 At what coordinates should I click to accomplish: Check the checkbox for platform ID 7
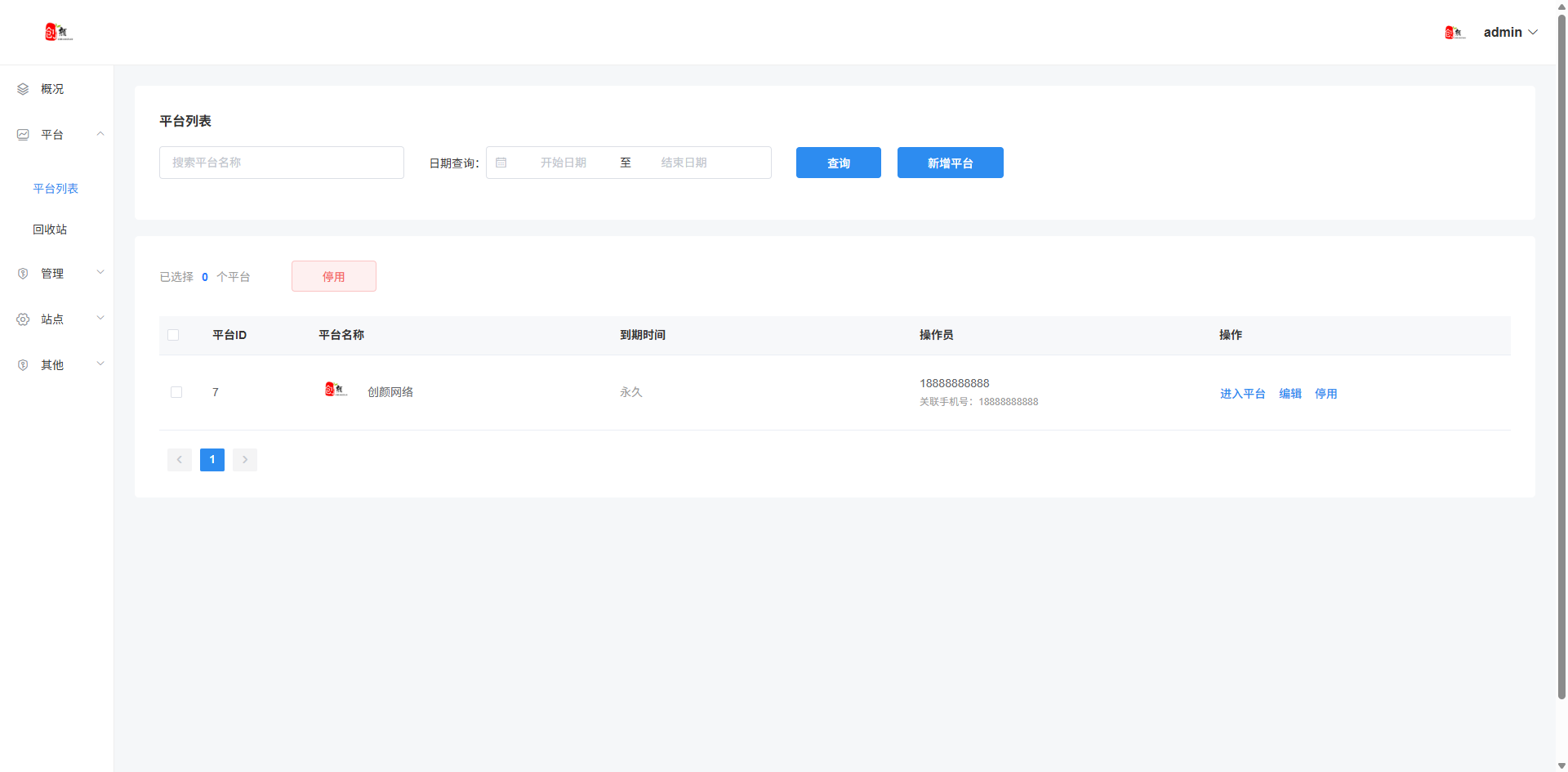[176, 392]
